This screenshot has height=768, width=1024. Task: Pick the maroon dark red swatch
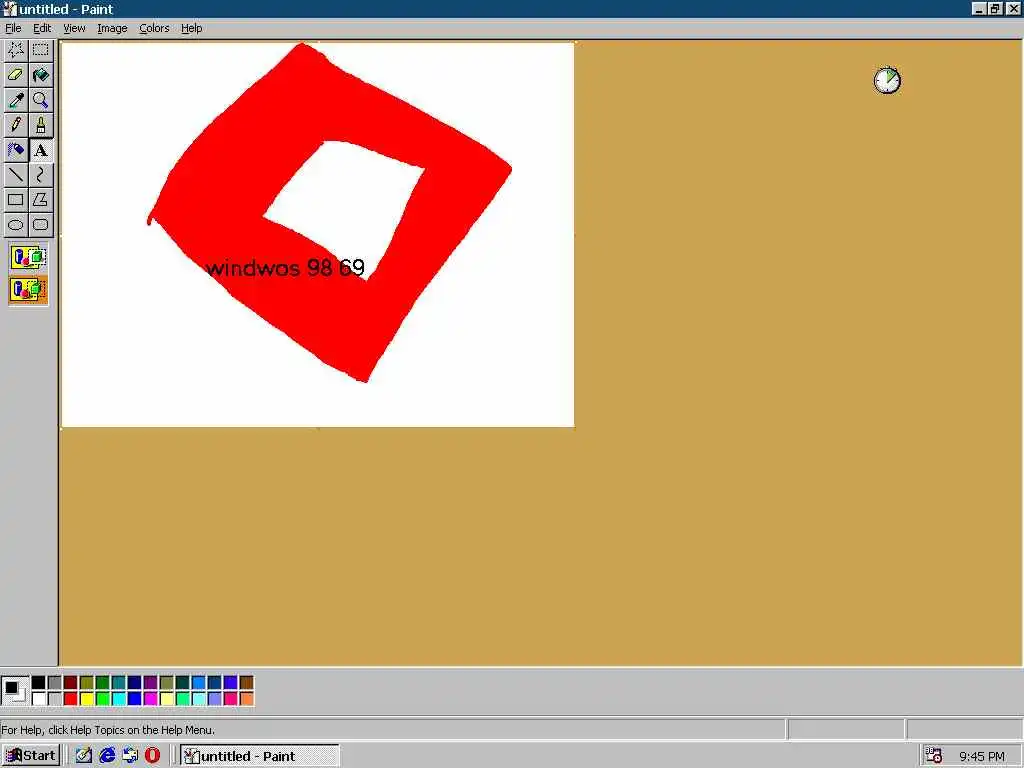[71, 683]
